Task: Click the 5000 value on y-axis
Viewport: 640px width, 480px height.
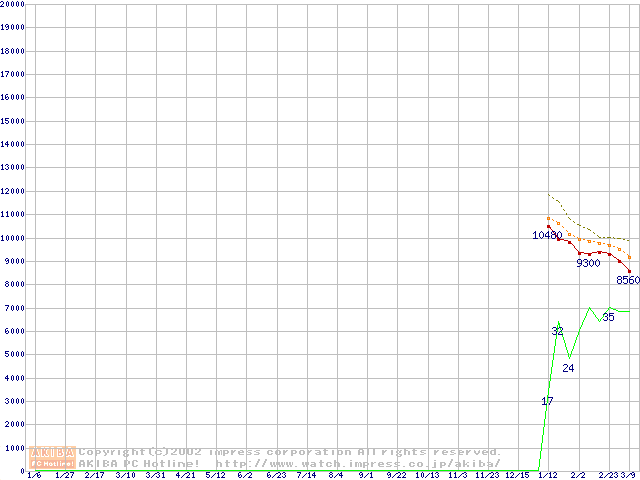Action: pyautogui.click(x=15, y=355)
